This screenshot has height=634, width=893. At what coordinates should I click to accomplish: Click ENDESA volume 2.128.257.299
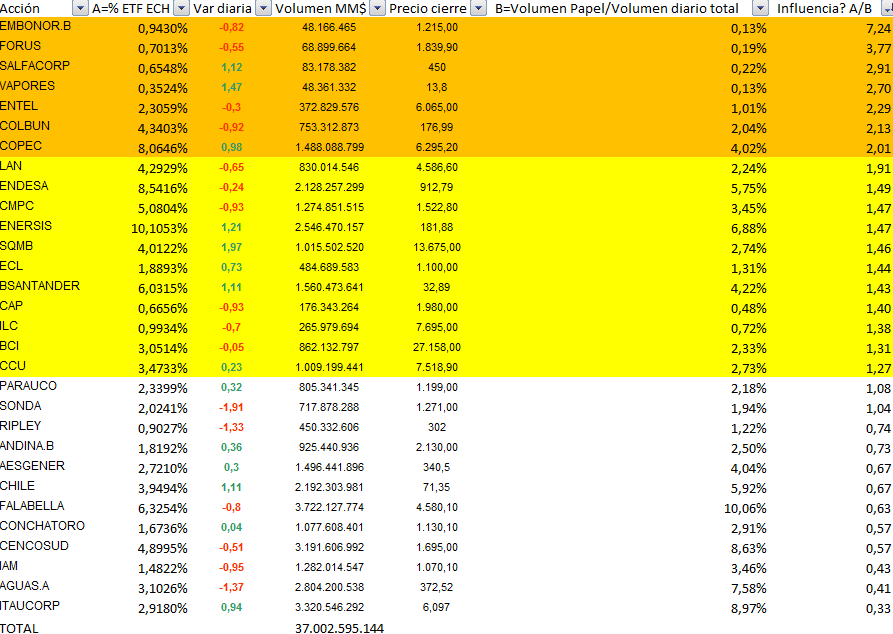[x=329, y=187]
